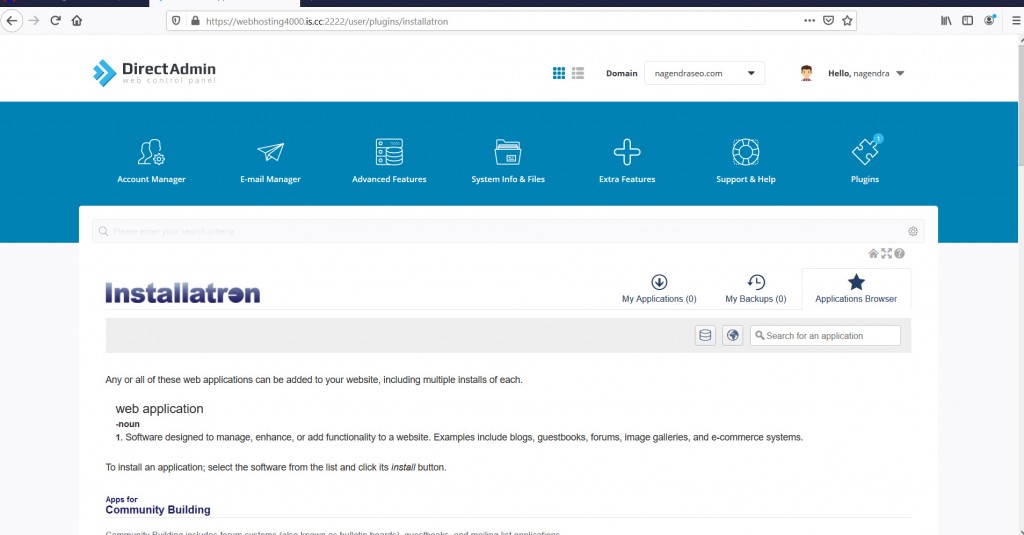Open the Firefox account icon

click(989, 21)
